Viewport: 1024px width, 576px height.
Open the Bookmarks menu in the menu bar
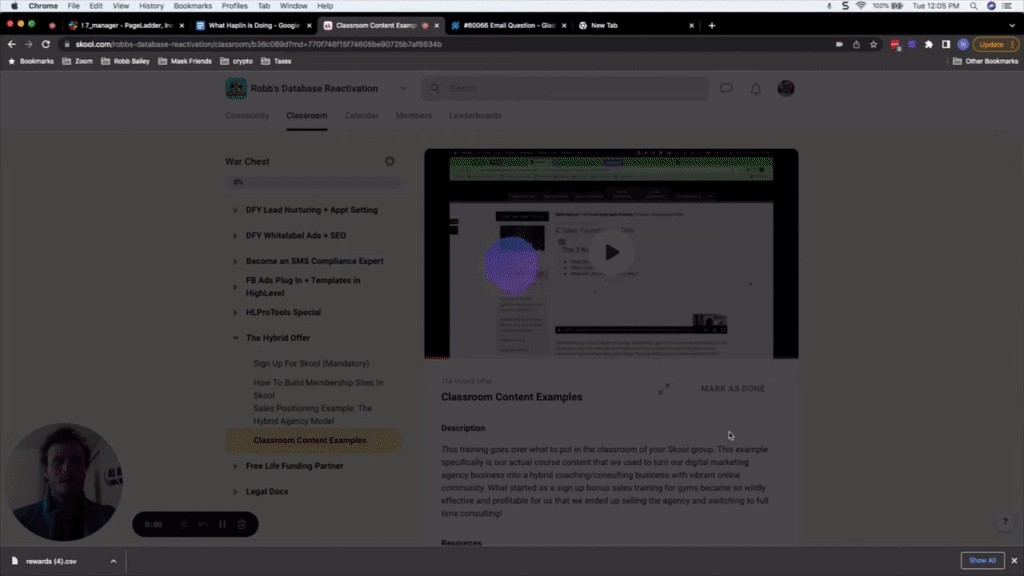click(191, 5)
